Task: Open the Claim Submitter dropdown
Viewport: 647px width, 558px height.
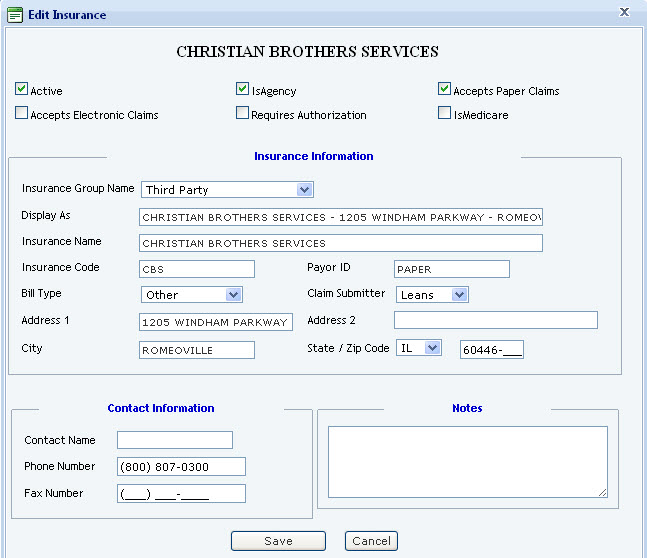Action: pos(432,295)
